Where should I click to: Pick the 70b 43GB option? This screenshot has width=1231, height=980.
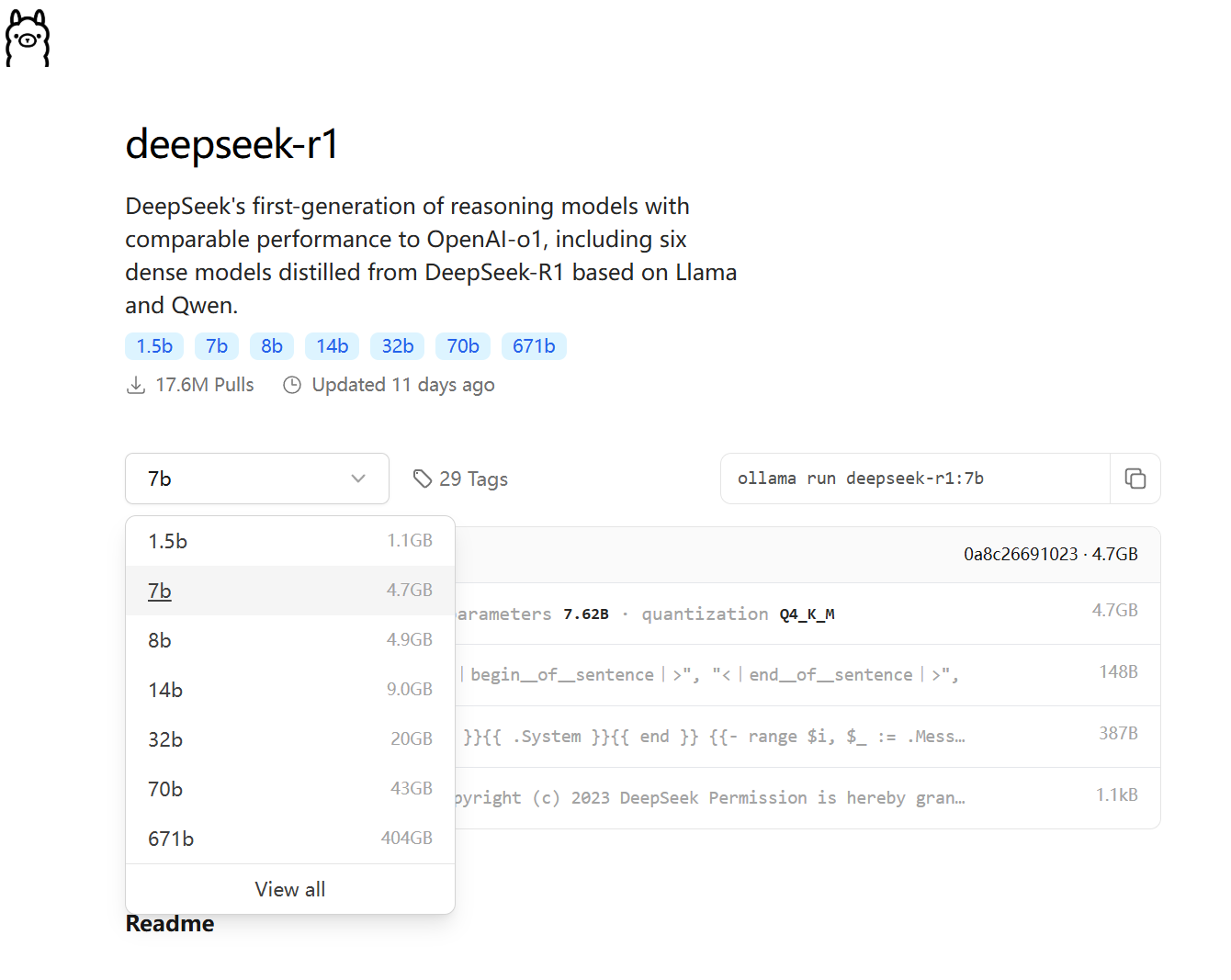click(290, 789)
